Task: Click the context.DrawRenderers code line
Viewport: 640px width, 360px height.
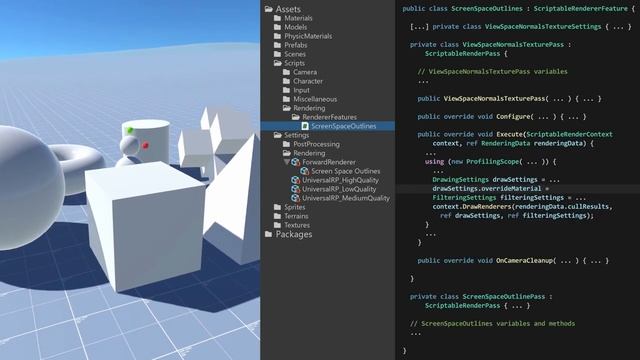Action: 522,207
